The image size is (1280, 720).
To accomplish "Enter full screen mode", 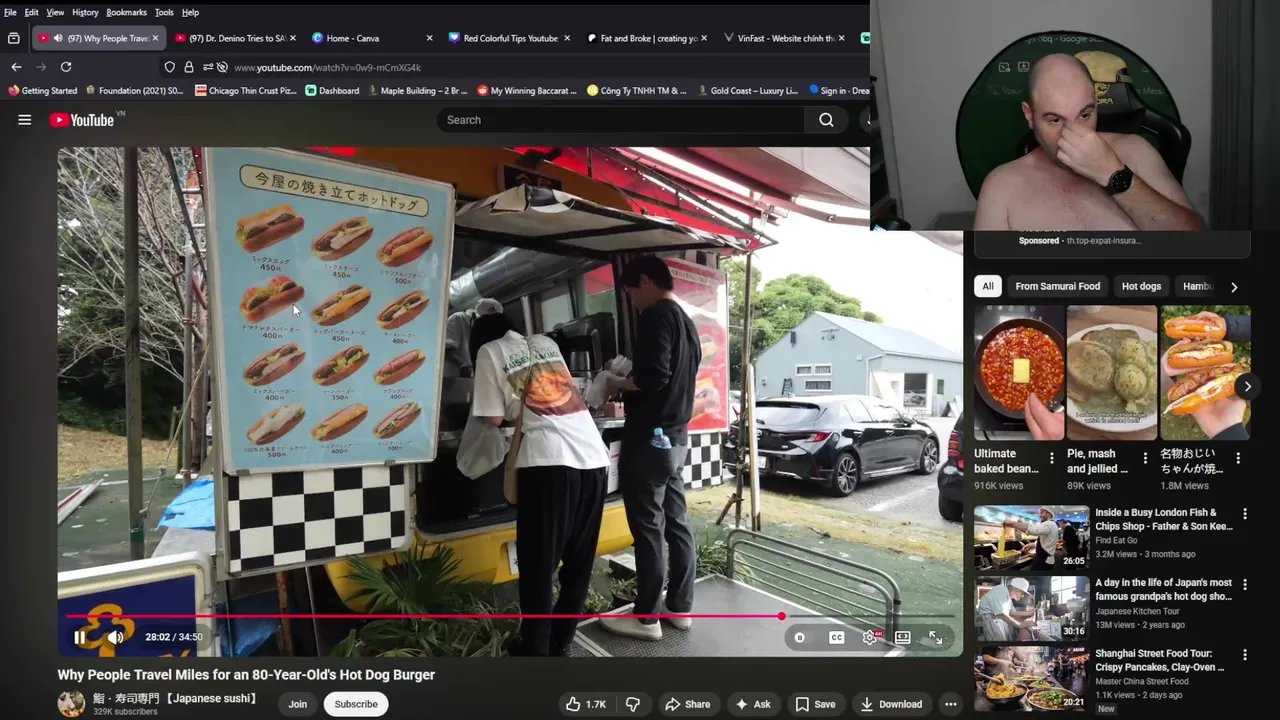I will [x=935, y=637].
